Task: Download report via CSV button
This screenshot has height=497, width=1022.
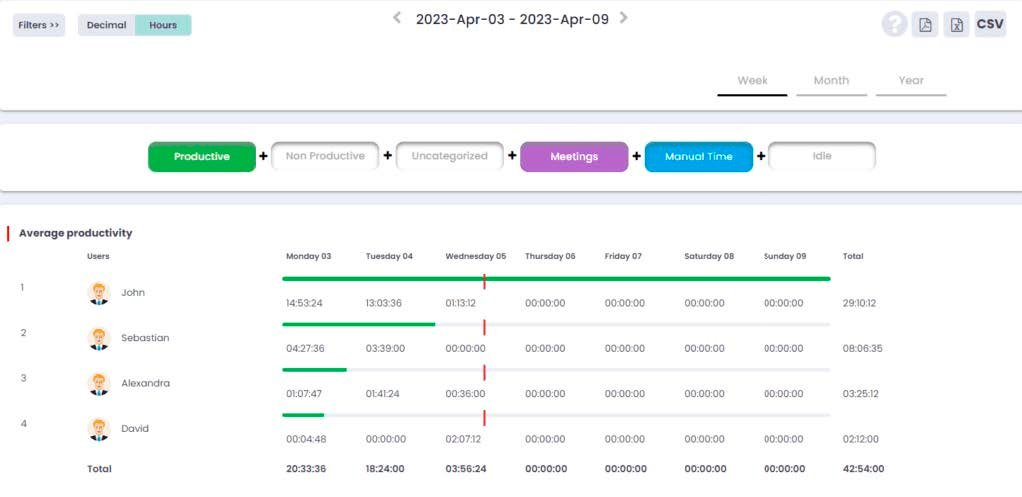Action: tap(990, 25)
